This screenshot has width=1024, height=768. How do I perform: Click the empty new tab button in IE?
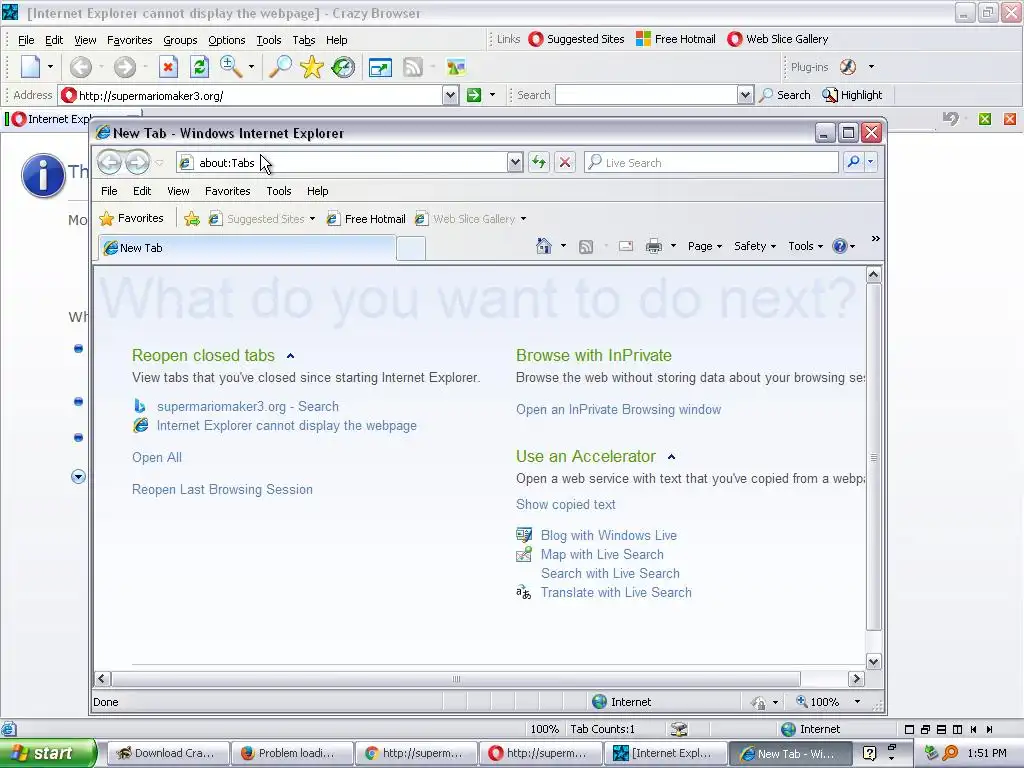click(411, 249)
